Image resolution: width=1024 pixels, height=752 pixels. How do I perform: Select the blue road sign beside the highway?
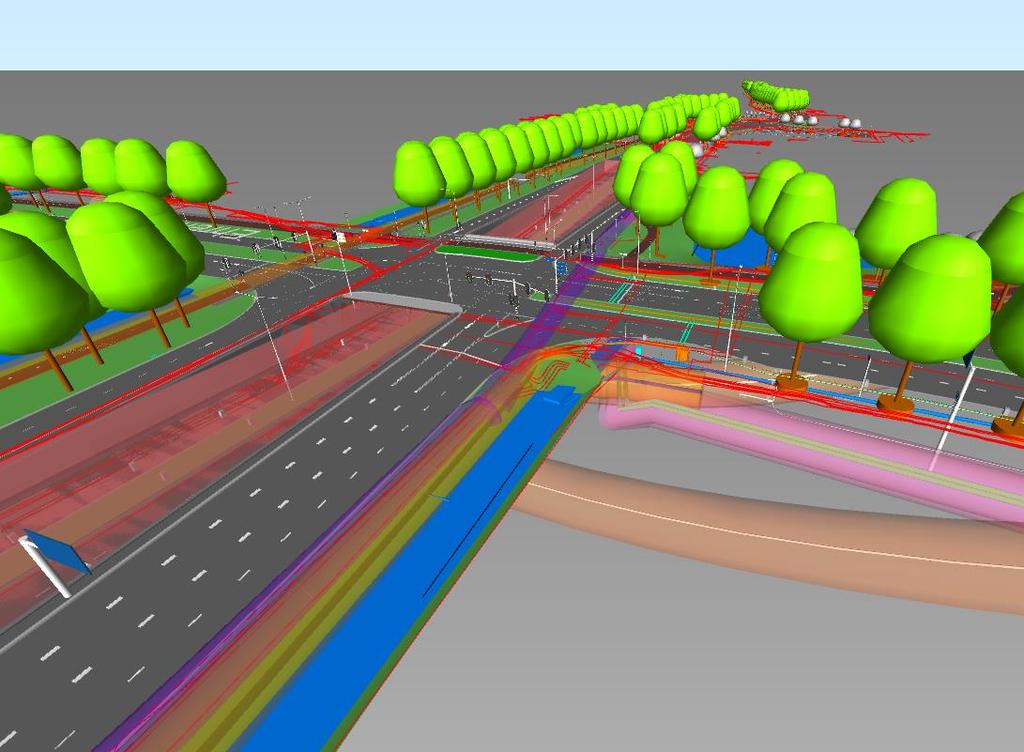pos(57,552)
